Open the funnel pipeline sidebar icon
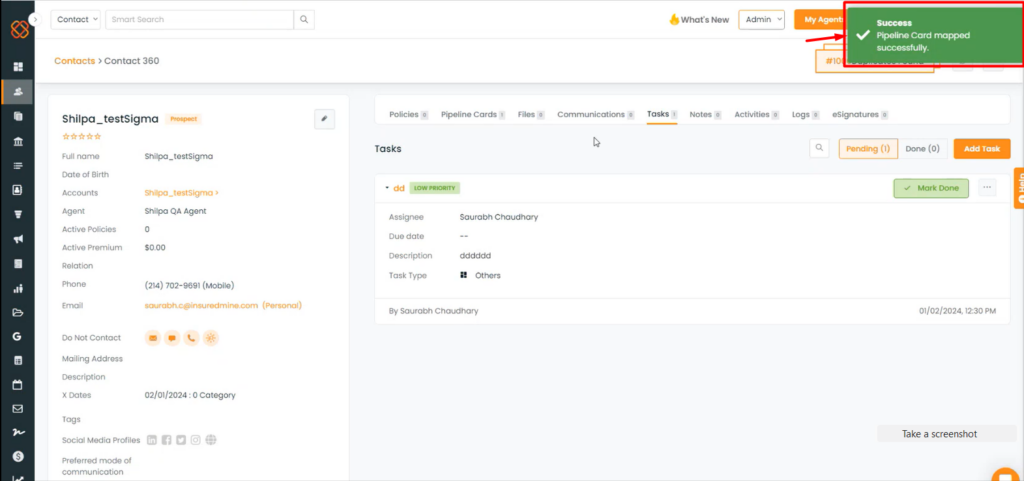This screenshot has height=481, width=1024. 18,215
